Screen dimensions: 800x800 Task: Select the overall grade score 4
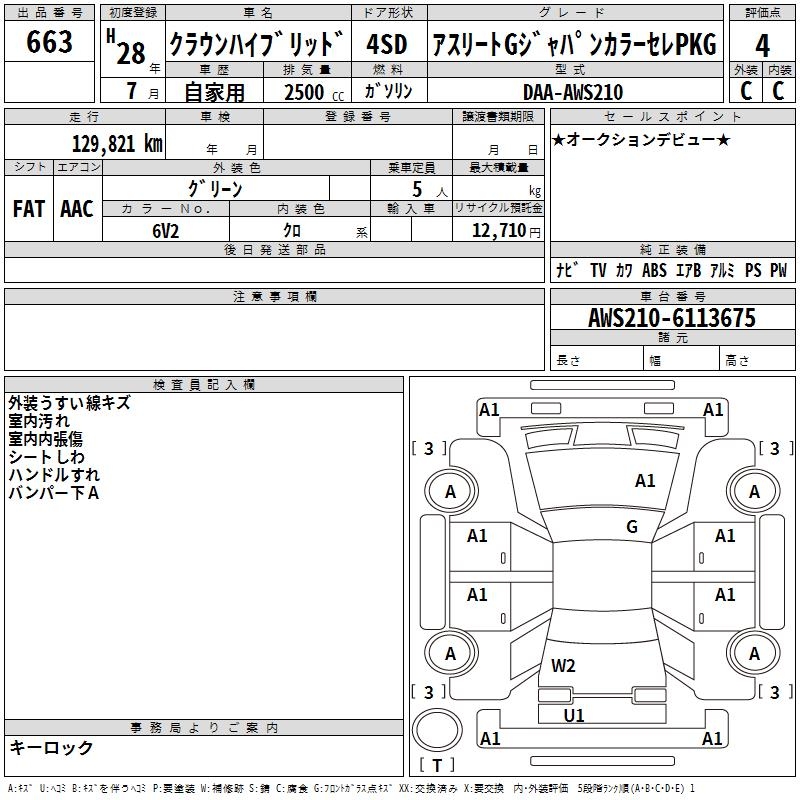point(762,45)
